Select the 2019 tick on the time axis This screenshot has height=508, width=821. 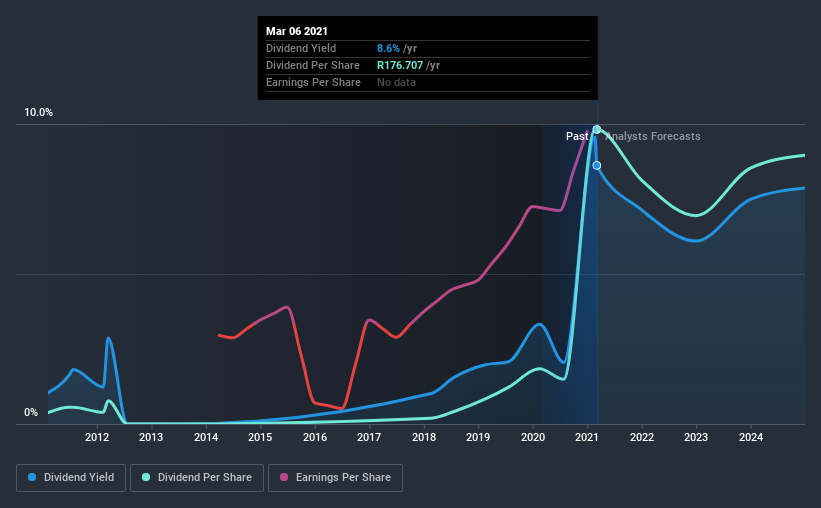tap(478, 437)
